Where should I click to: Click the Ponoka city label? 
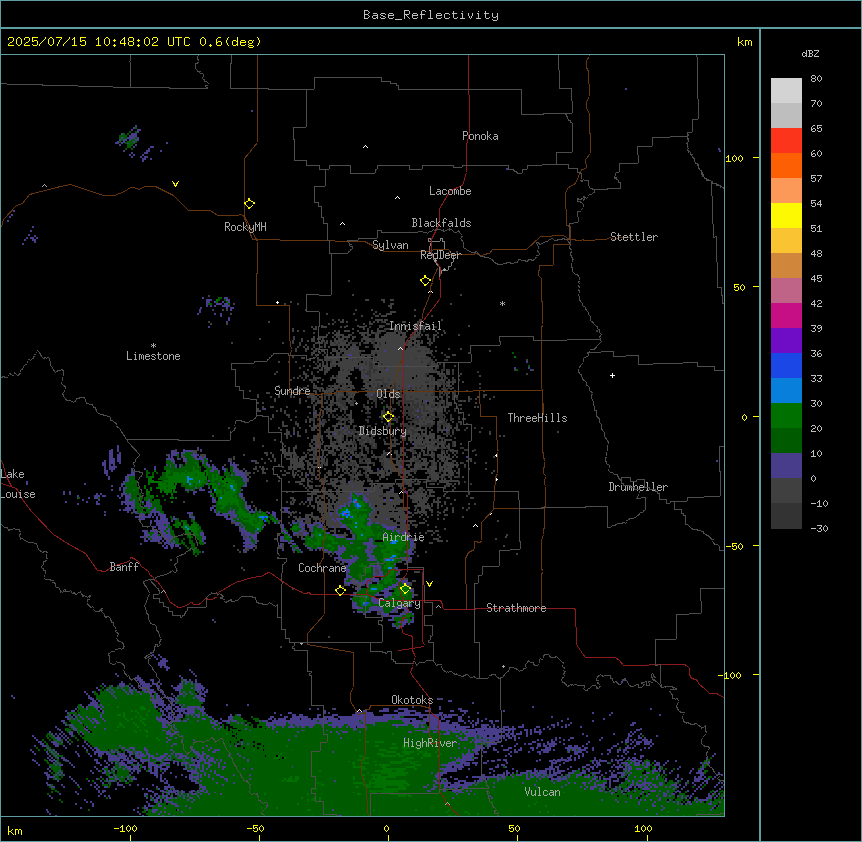tap(480, 136)
